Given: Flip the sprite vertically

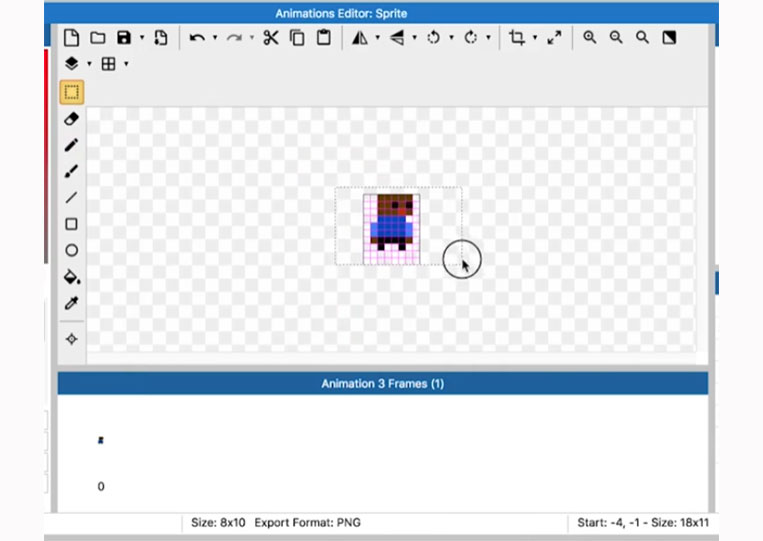Looking at the screenshot, I should click(397, 37).
